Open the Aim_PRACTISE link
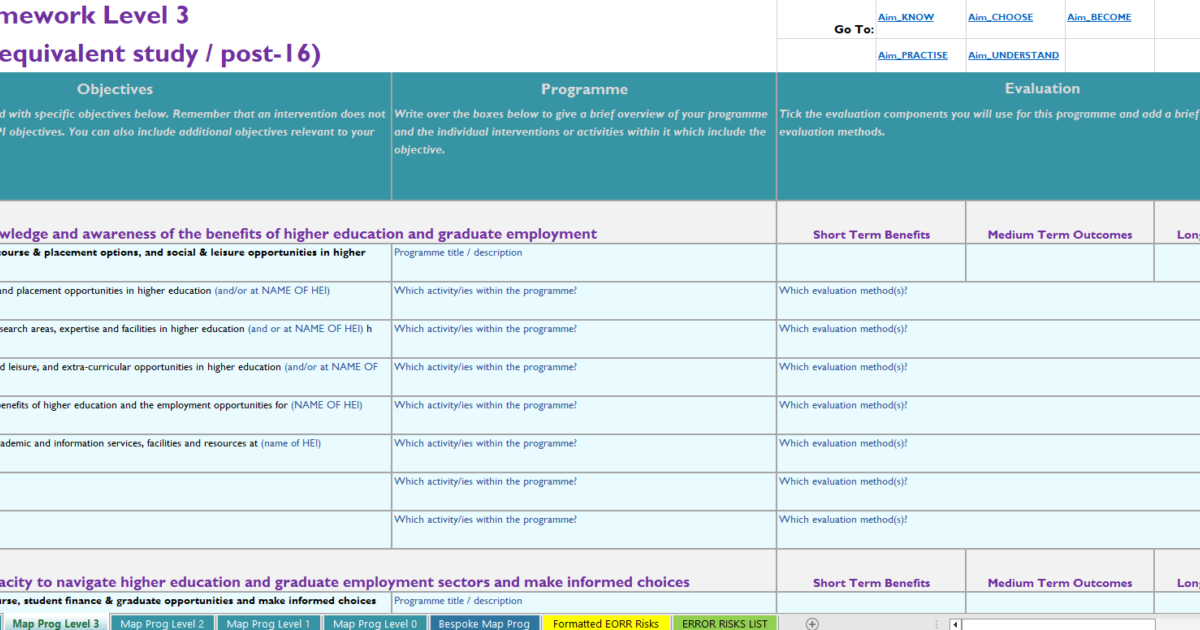The width and height of the screenshot is (1200, 630). tap(912, 55)
